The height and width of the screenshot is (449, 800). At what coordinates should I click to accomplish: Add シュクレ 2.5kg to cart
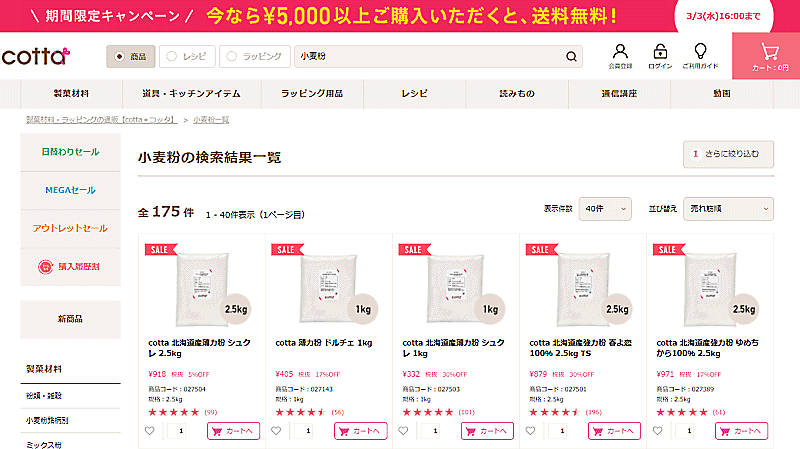pos(233,431)
